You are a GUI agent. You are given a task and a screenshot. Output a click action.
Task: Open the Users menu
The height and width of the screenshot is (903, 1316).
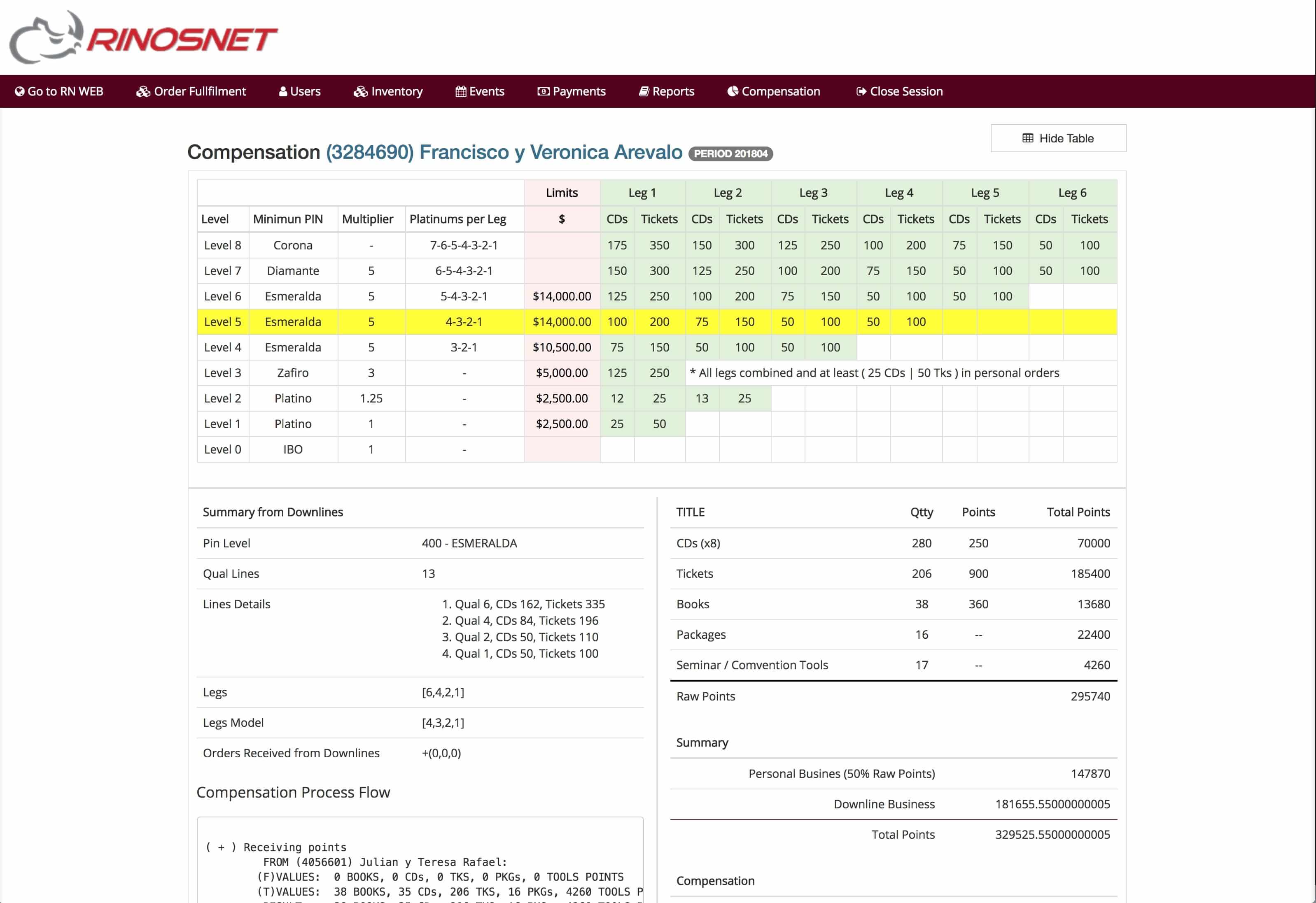(x=299, y=91)
